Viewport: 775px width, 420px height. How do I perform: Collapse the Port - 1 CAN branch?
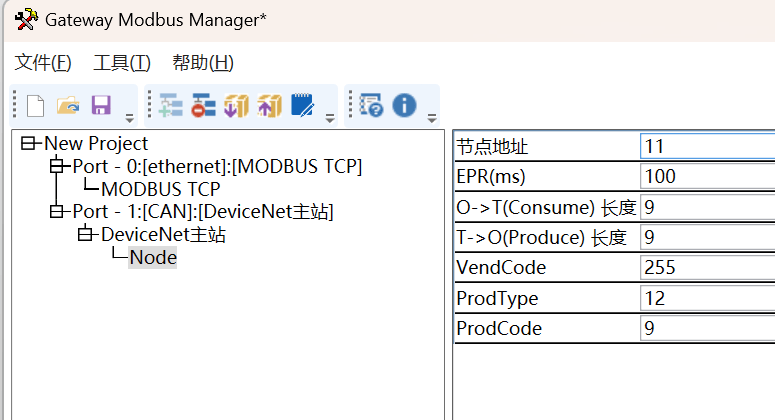pyautogui.click(x=57, y=211)
